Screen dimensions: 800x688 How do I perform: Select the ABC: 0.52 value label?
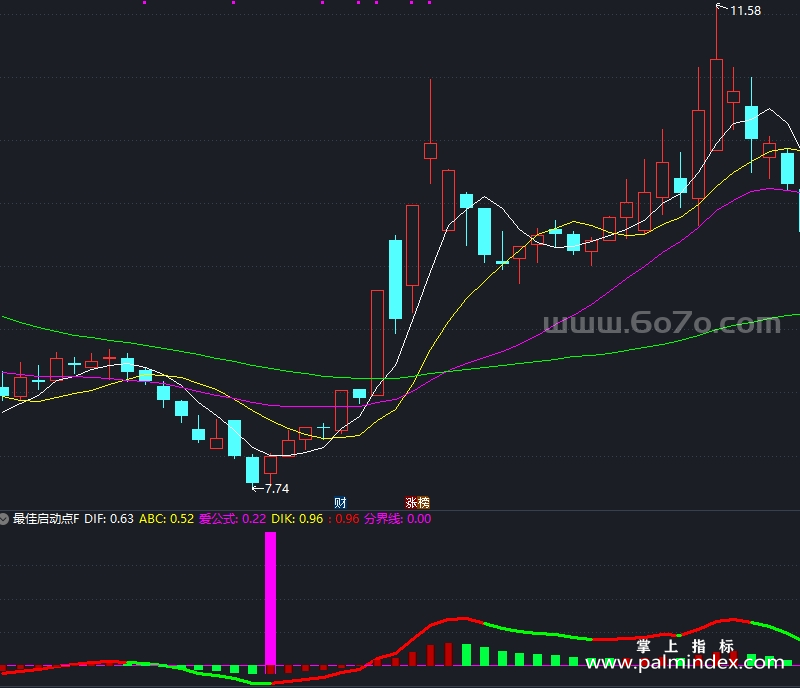[166, 519]
